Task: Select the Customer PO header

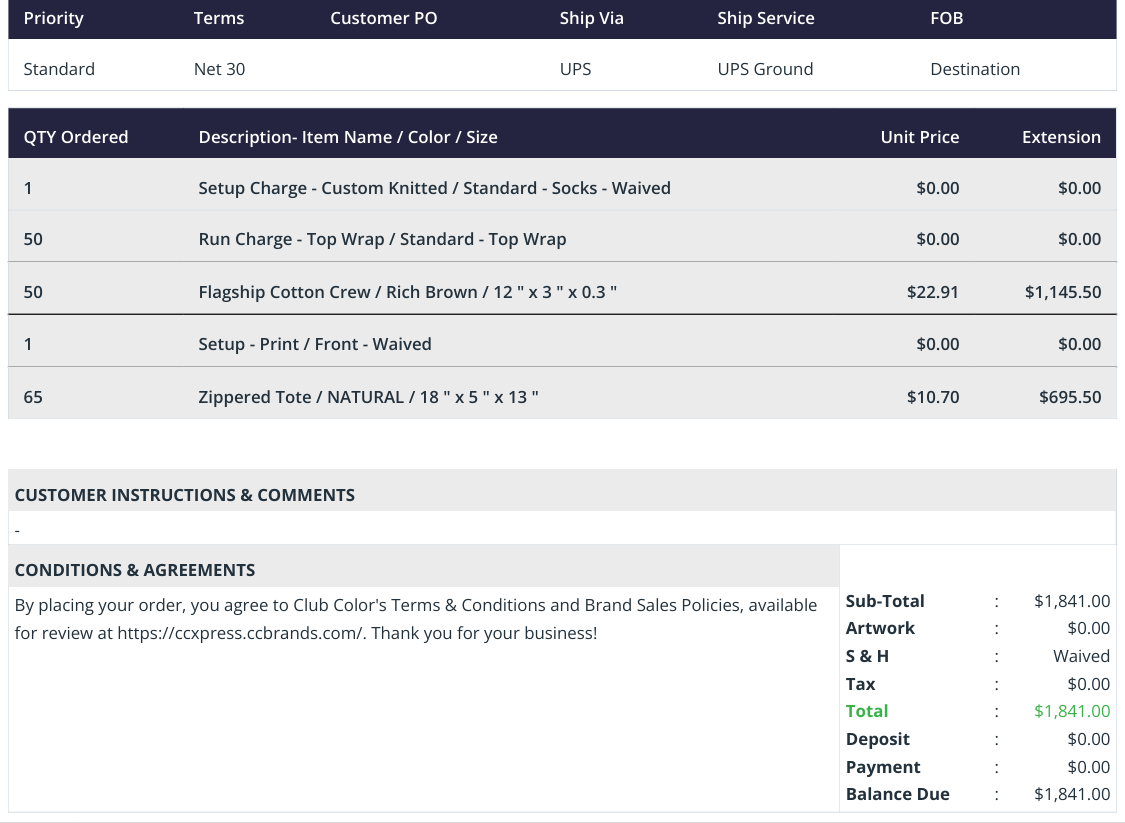Action: click(383, 18)
